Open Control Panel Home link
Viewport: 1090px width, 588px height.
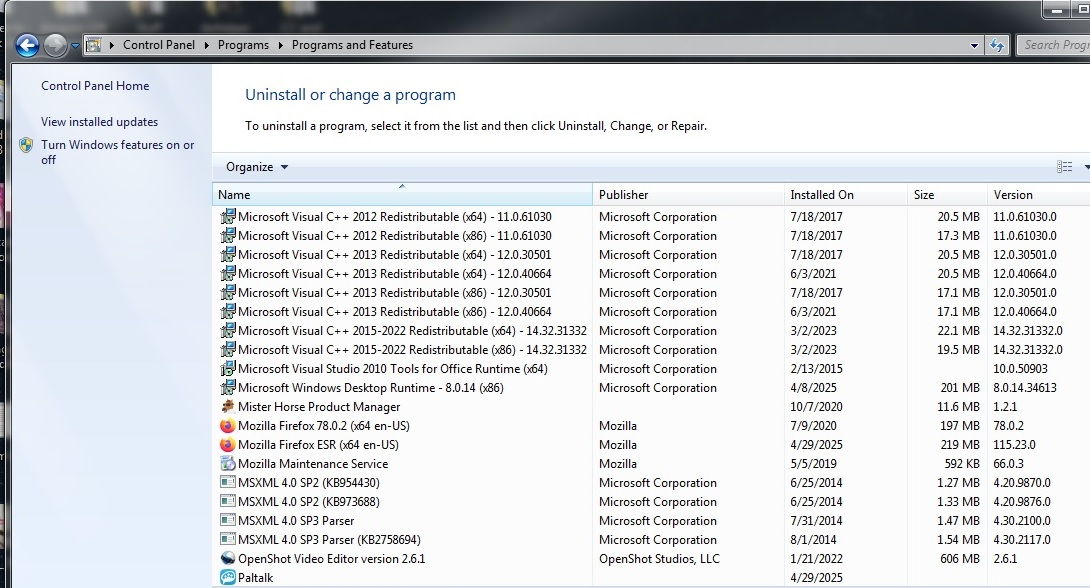[95, 85]
